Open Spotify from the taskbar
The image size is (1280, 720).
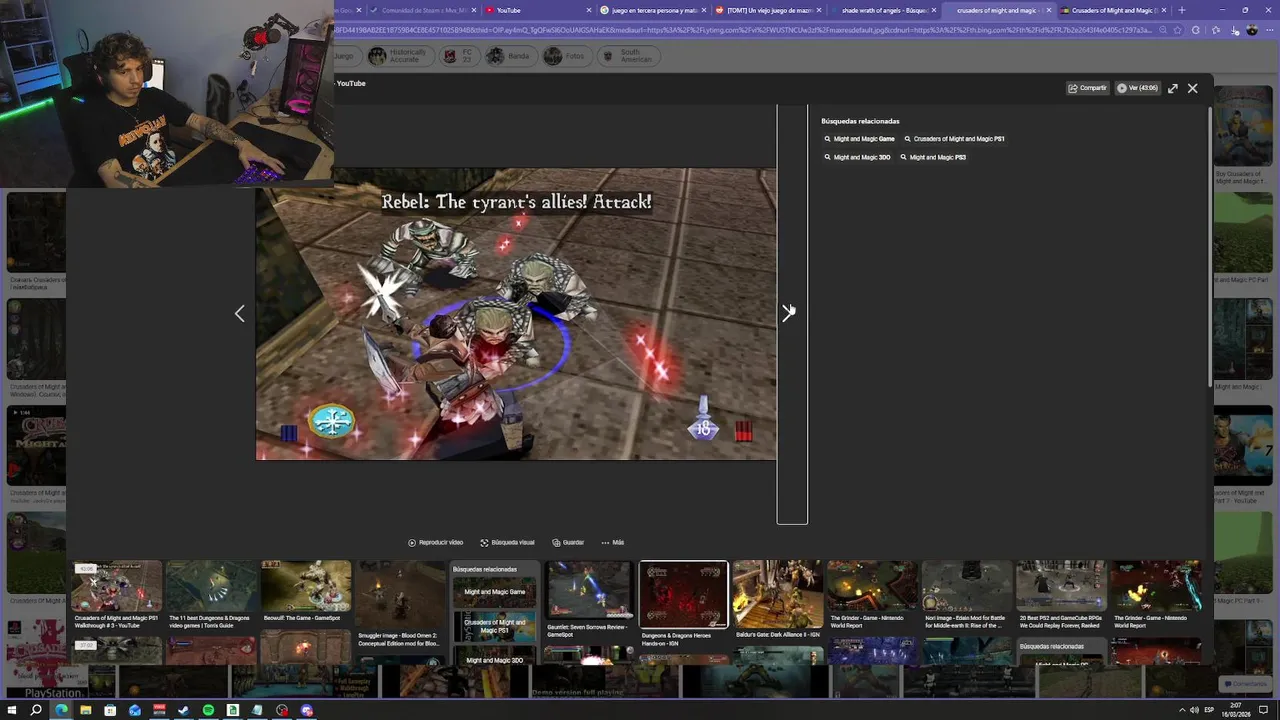point(208,710)
